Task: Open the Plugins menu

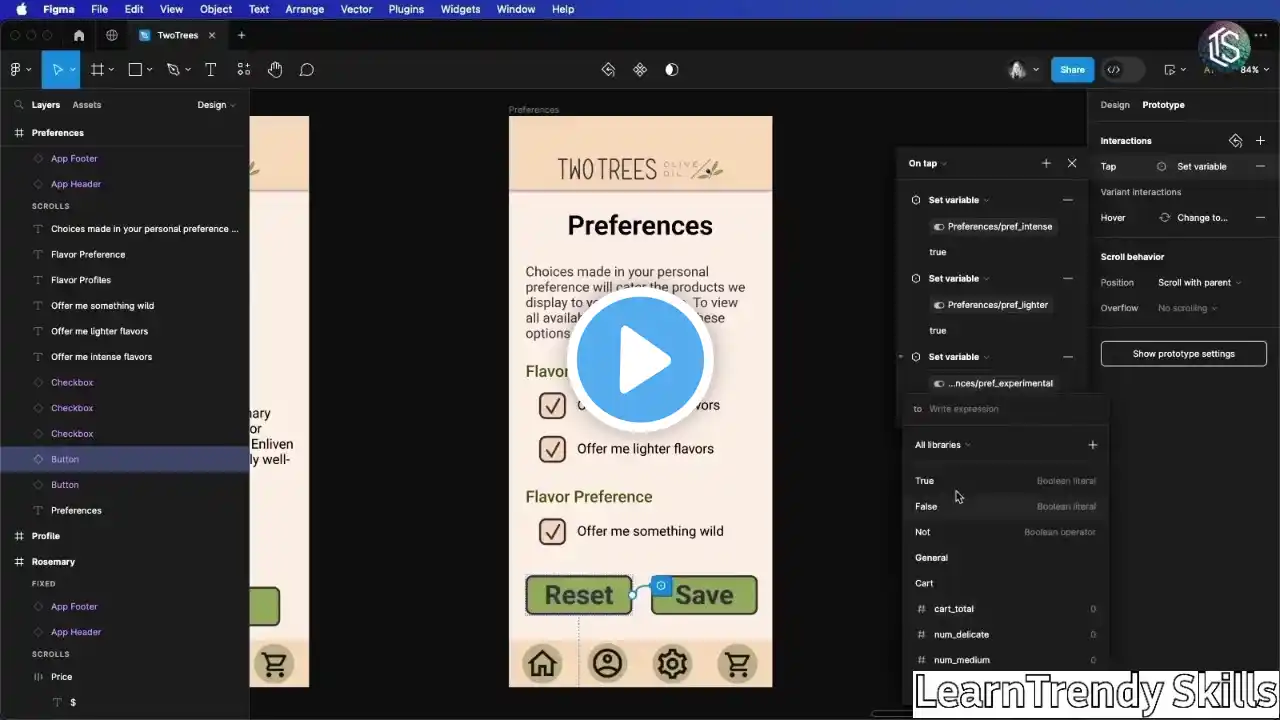Action: coord(406,9)
